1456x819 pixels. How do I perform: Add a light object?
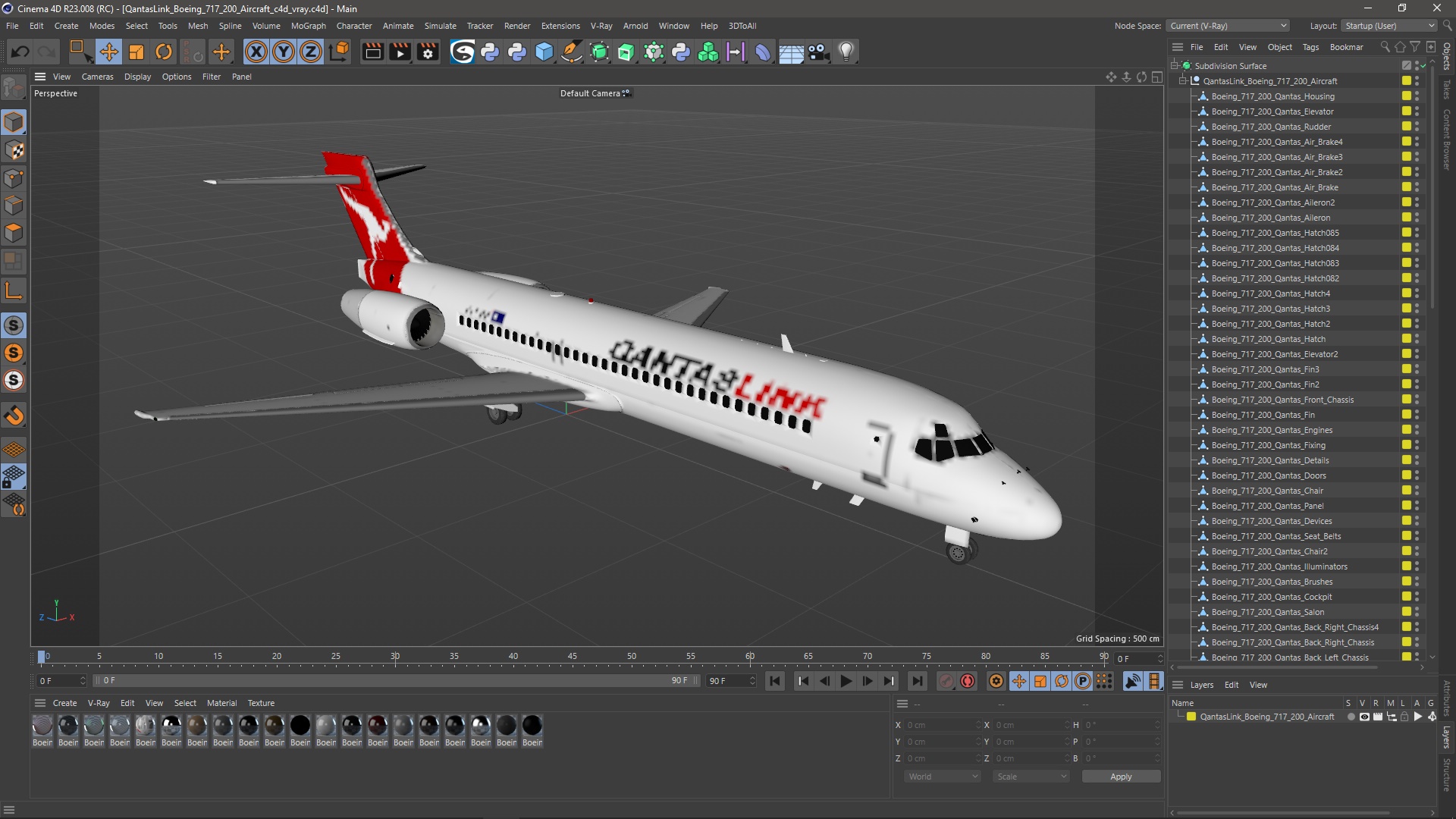click(x=846, y=52)
